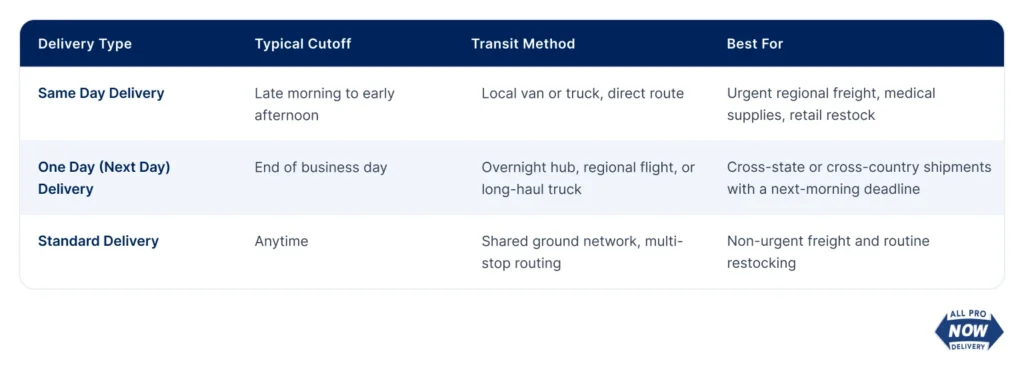Viewport: 1024px width, 371px height.
Task: Open the Same Day Delivery row title
Action: click(x=101, y=93)
